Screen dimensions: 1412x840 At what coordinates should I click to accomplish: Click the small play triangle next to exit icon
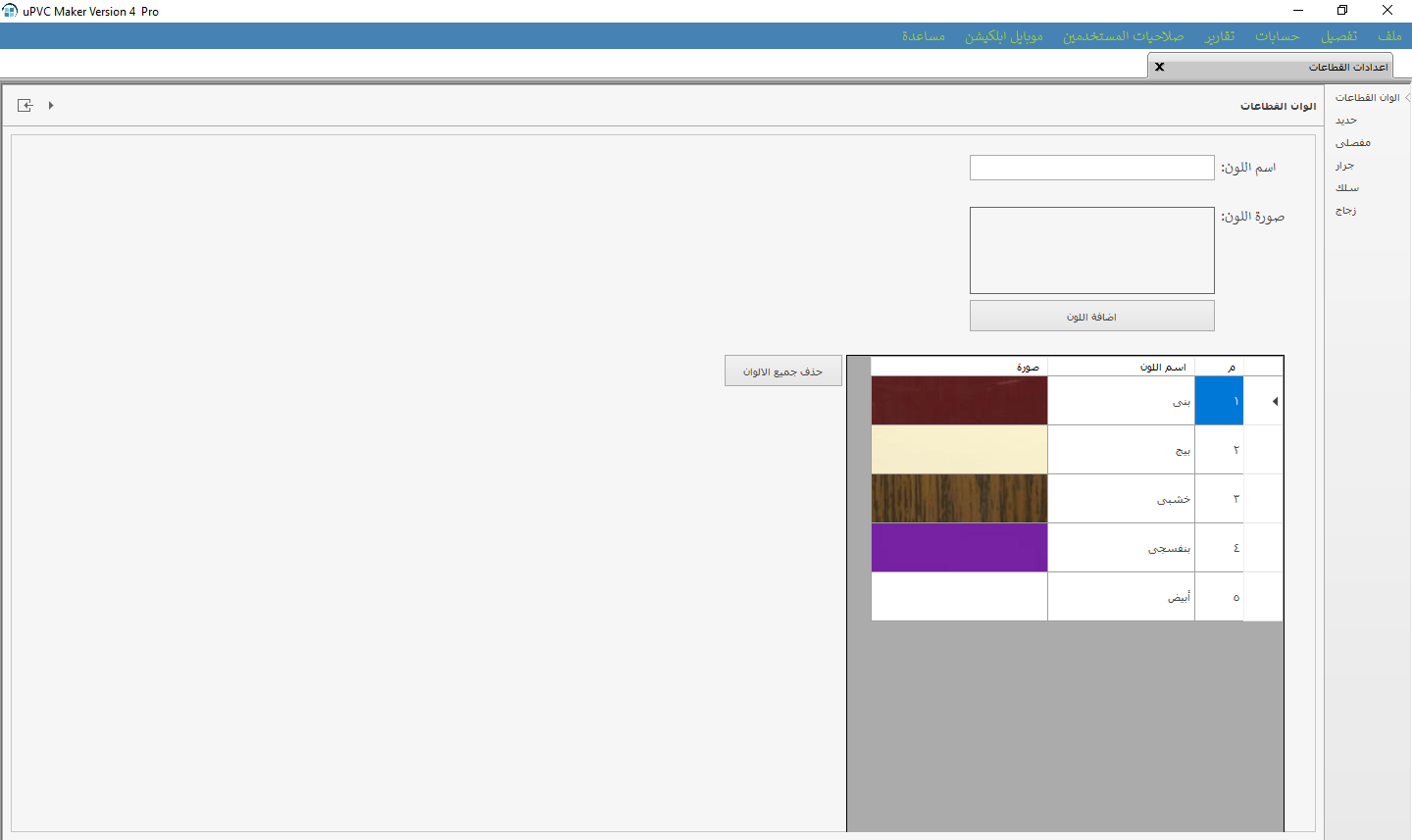51,105
